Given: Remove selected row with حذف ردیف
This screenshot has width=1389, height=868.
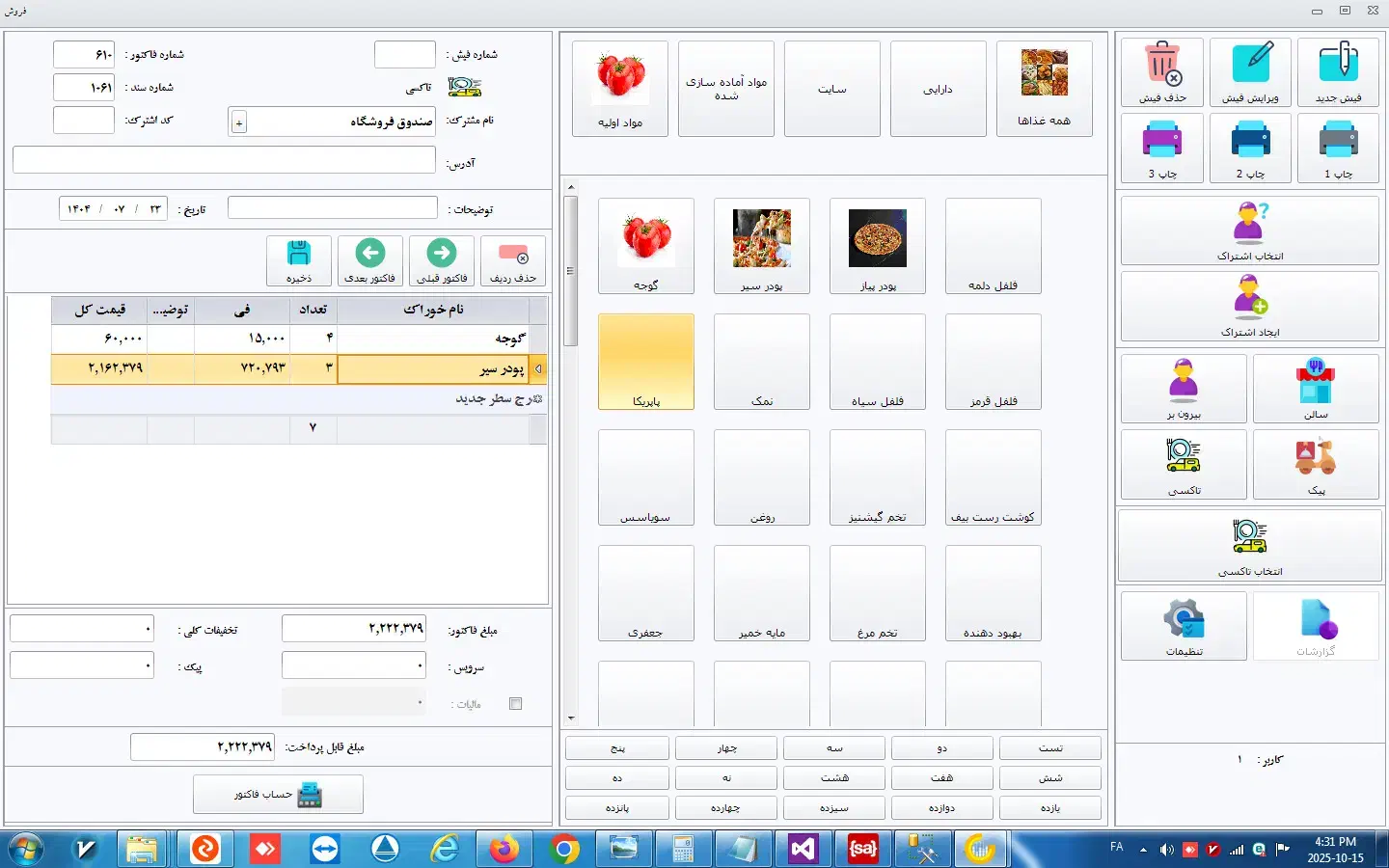Looking at the screenshot, I should tap(513, 260).
